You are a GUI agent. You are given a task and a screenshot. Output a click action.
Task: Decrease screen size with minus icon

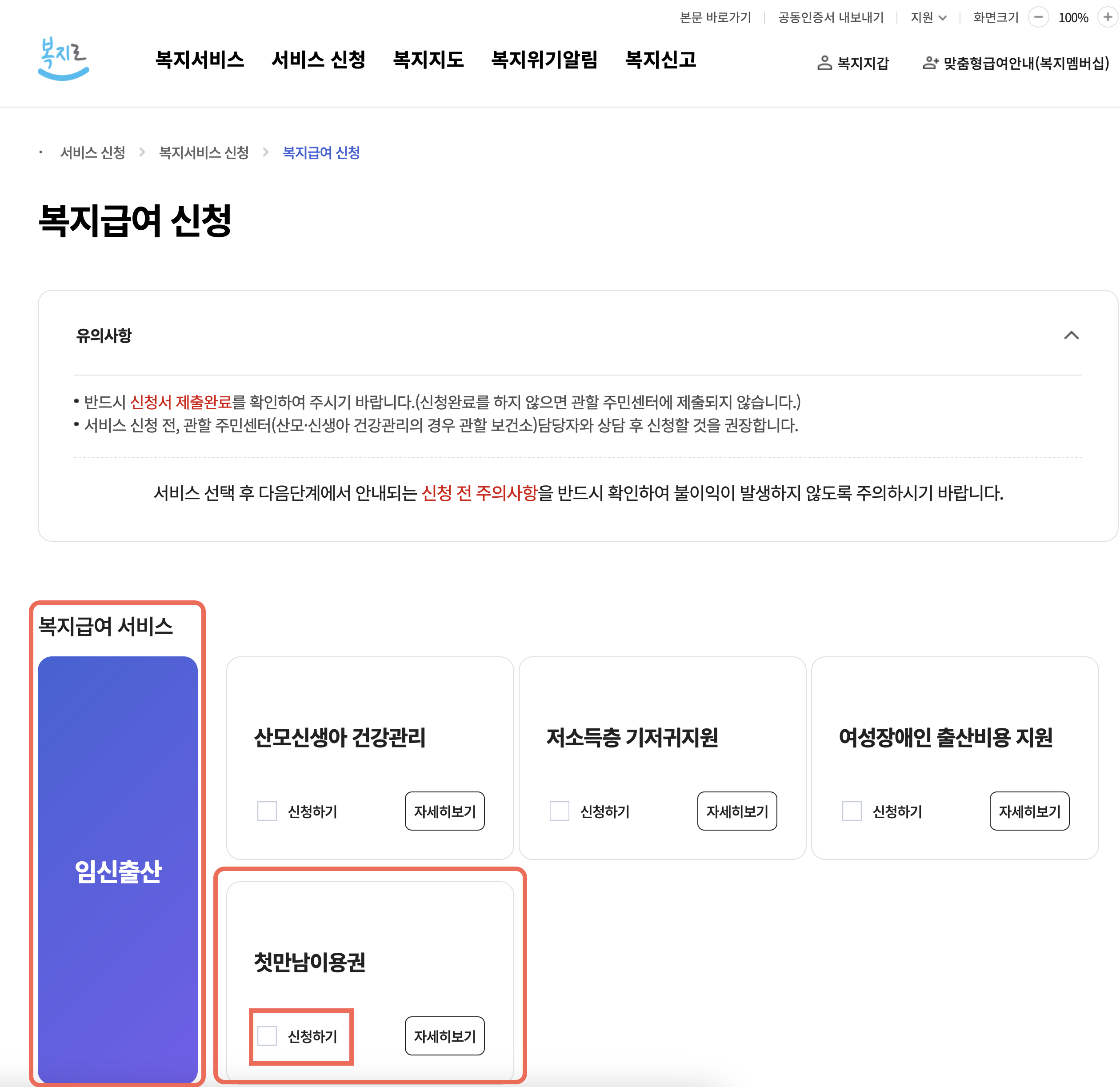point(1038,17)
